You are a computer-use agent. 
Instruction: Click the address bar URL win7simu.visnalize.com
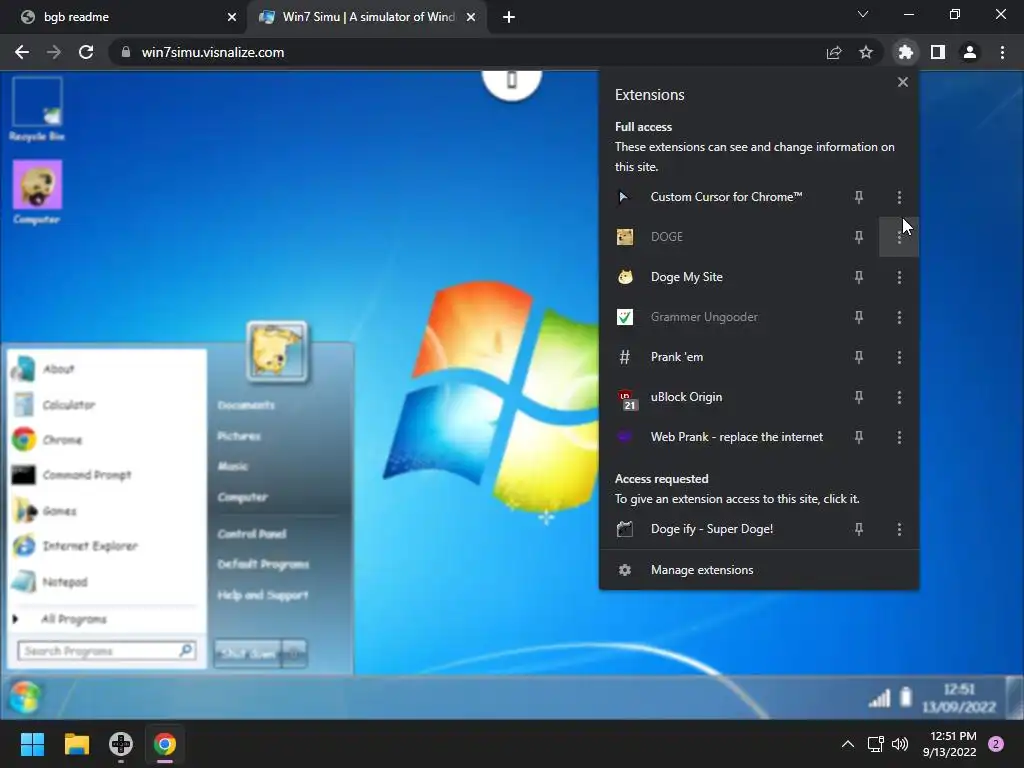[x=213, y=52]
